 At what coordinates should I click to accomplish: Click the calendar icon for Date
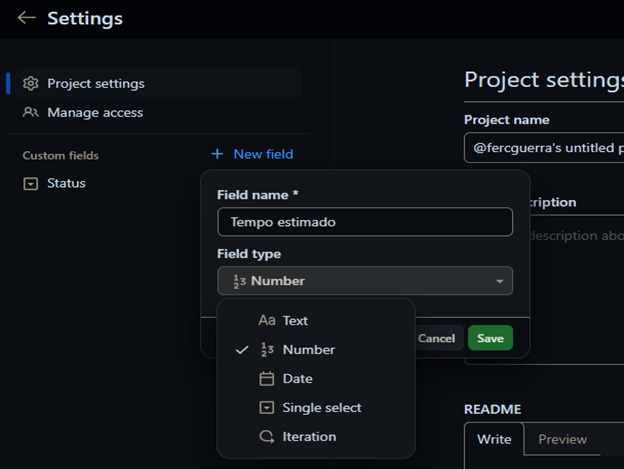coord(266,379)
